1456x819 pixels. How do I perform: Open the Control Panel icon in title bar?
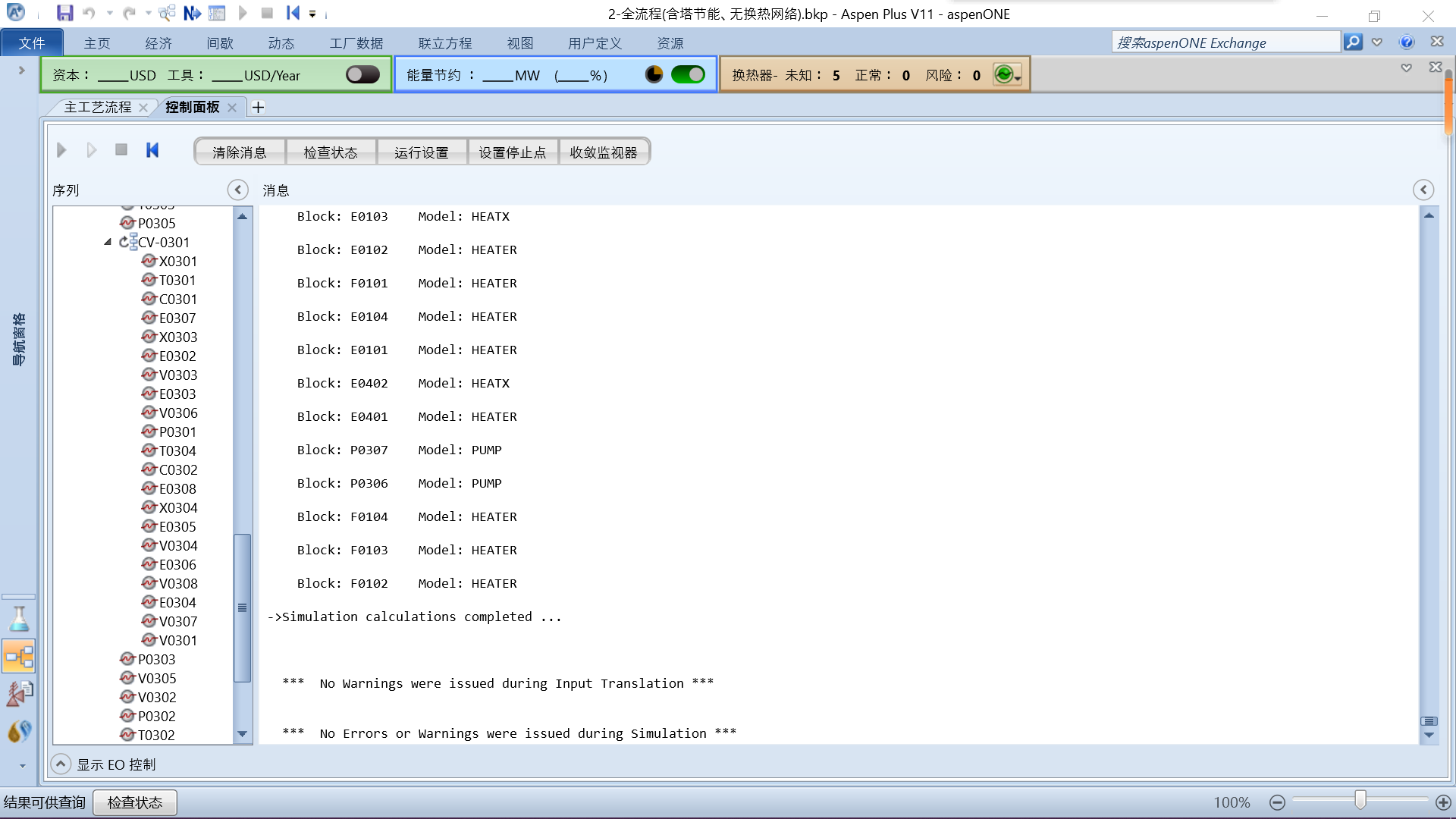(217, 13)
